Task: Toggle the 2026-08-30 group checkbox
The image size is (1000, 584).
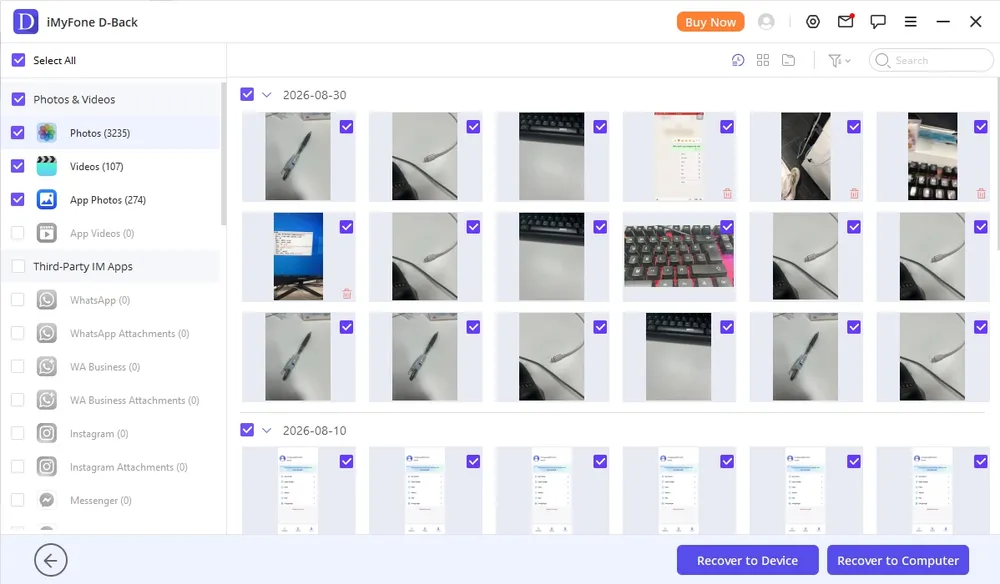Action: coord(247,94)
